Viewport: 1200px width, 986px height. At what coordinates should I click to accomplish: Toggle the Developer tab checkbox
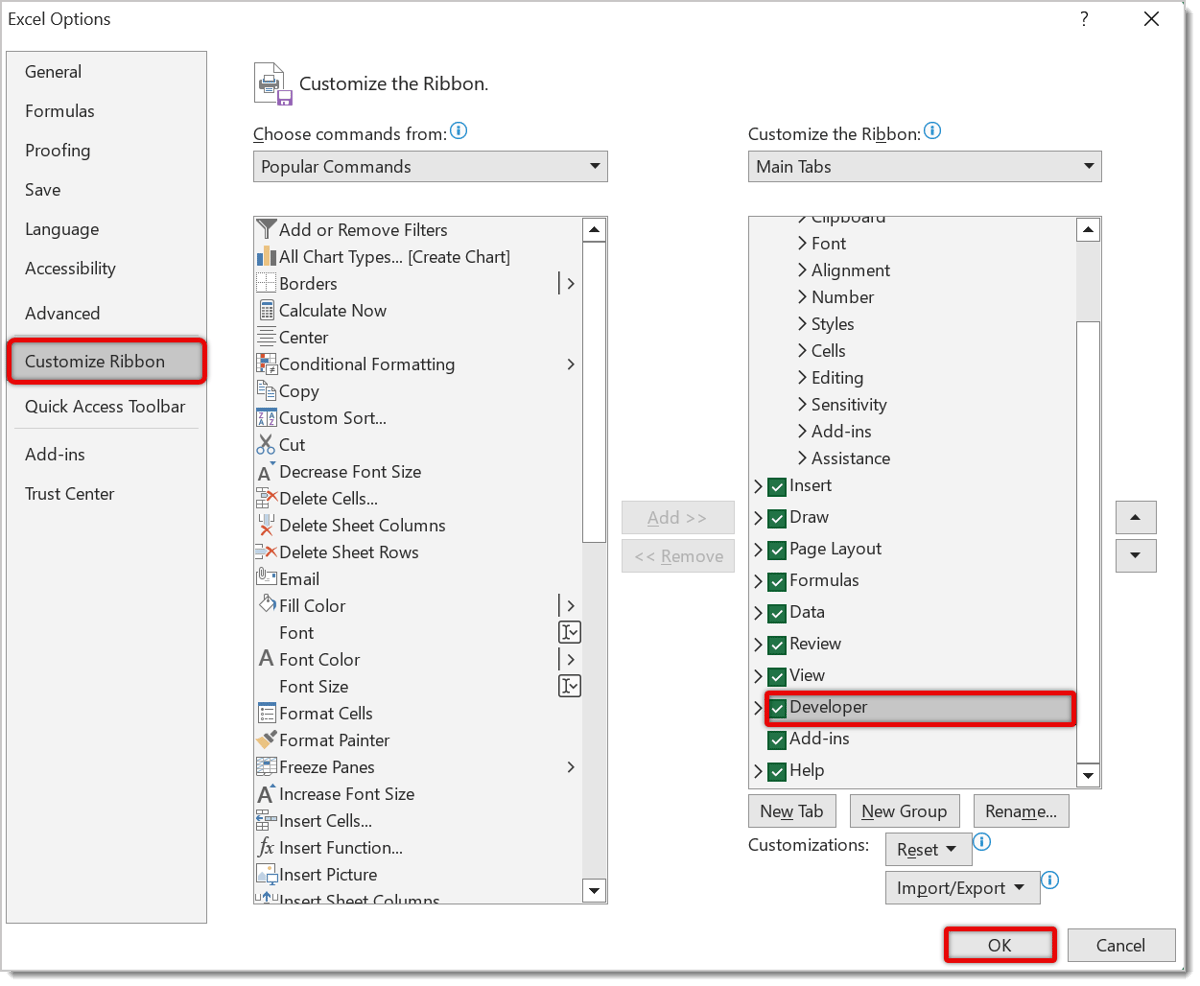click(777, 708)
